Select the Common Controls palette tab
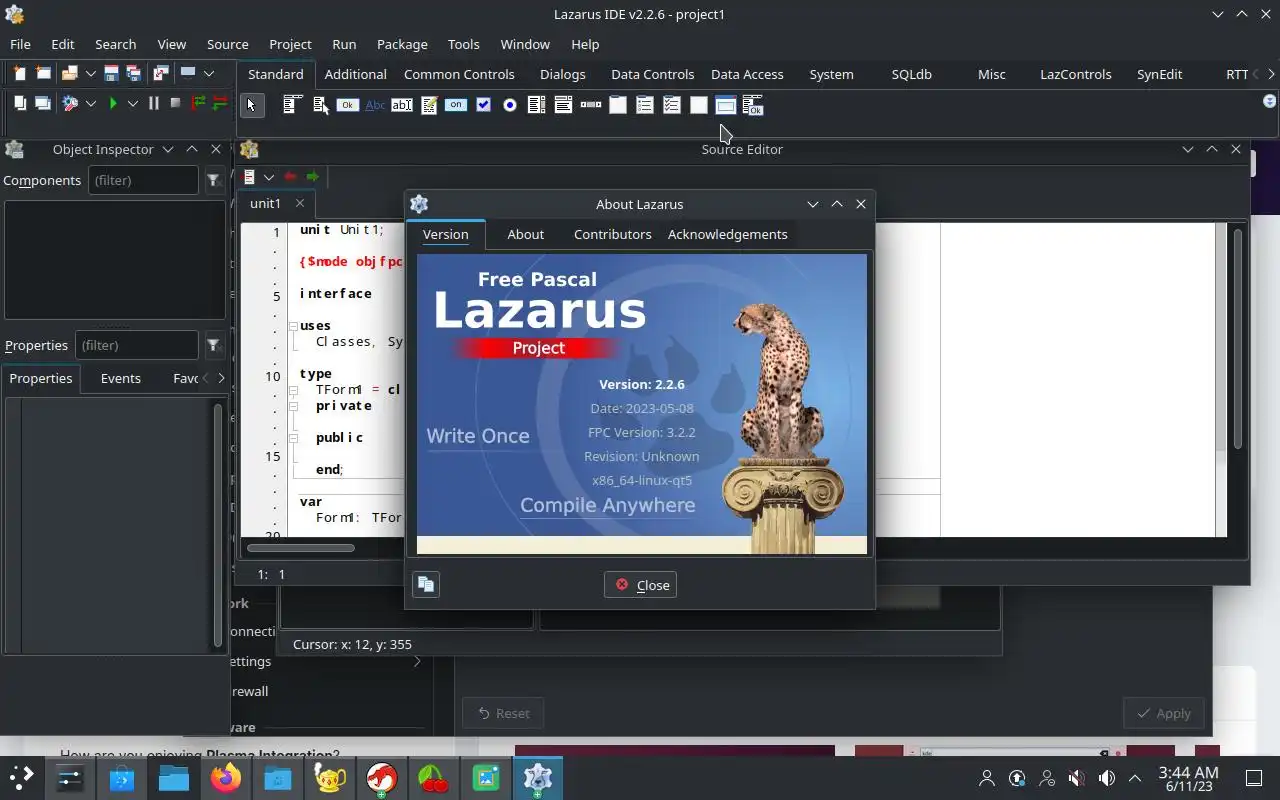 pyautogui.click(x=459, y=74)
